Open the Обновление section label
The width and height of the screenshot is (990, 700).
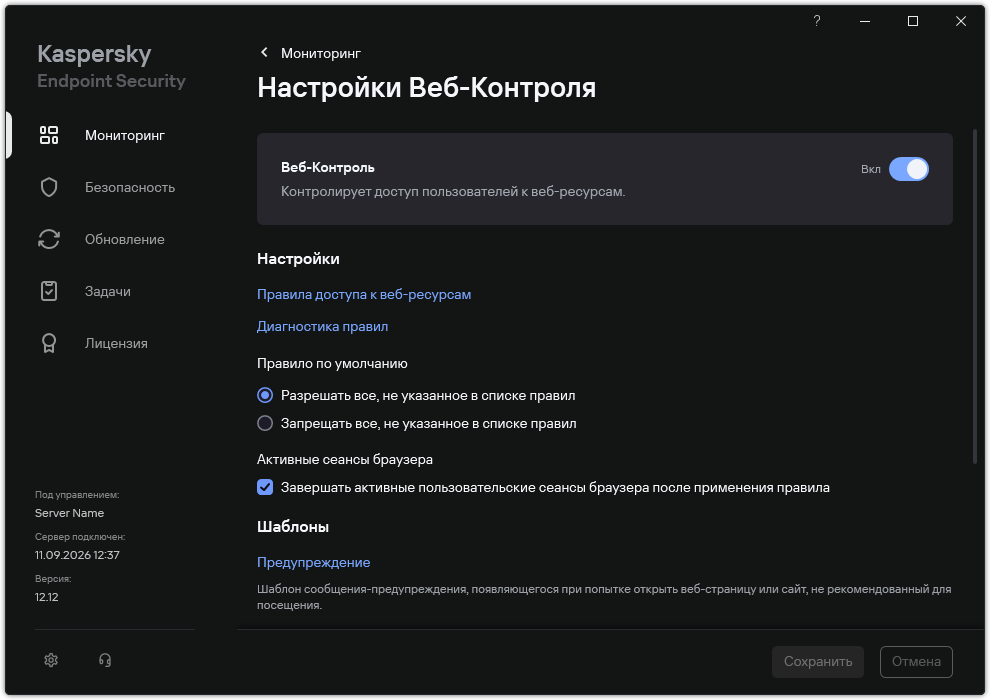tap(125, 240)
